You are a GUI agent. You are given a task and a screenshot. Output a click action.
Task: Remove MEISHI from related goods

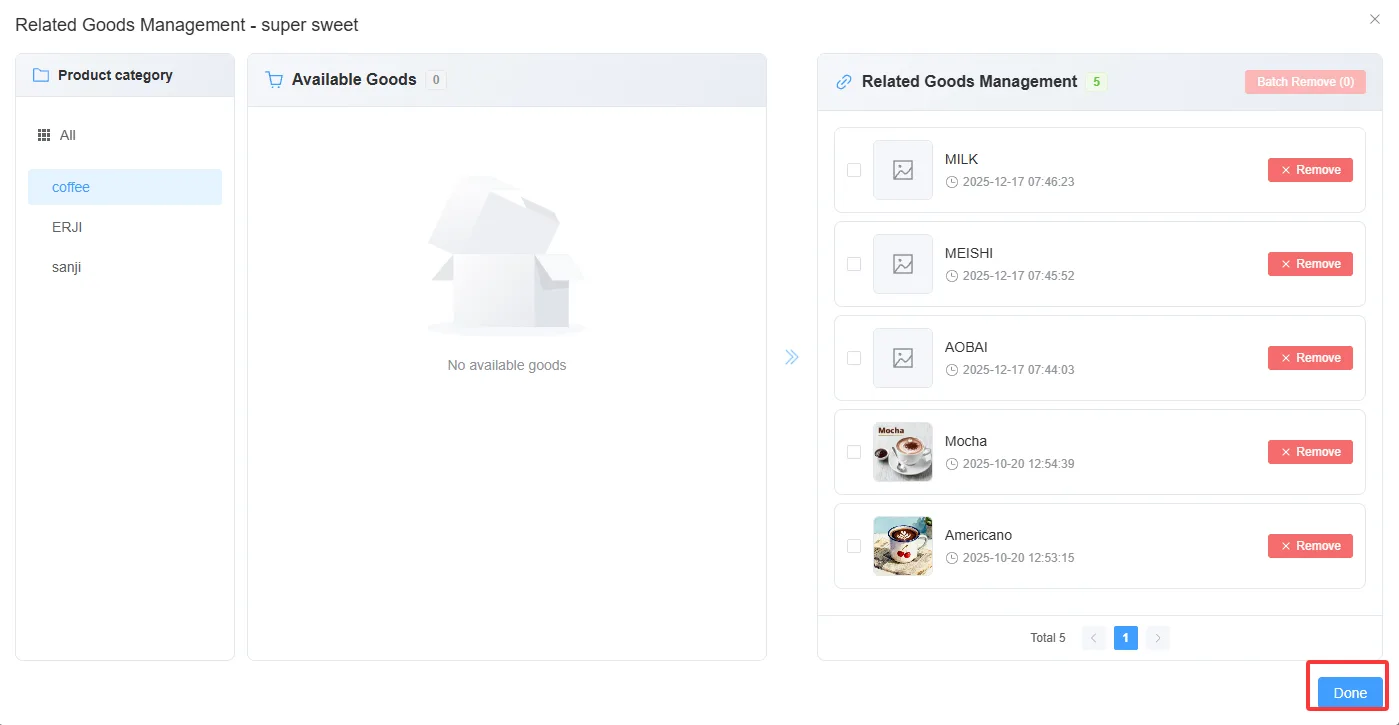(x=1310, y=264)
